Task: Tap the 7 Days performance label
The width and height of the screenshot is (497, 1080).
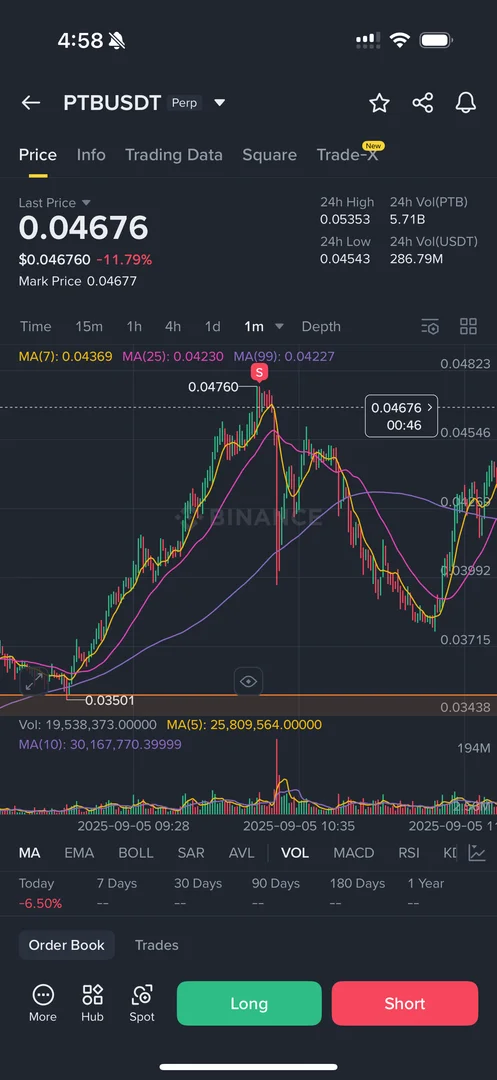Action: pyautogui.click(x=116, y=883)
